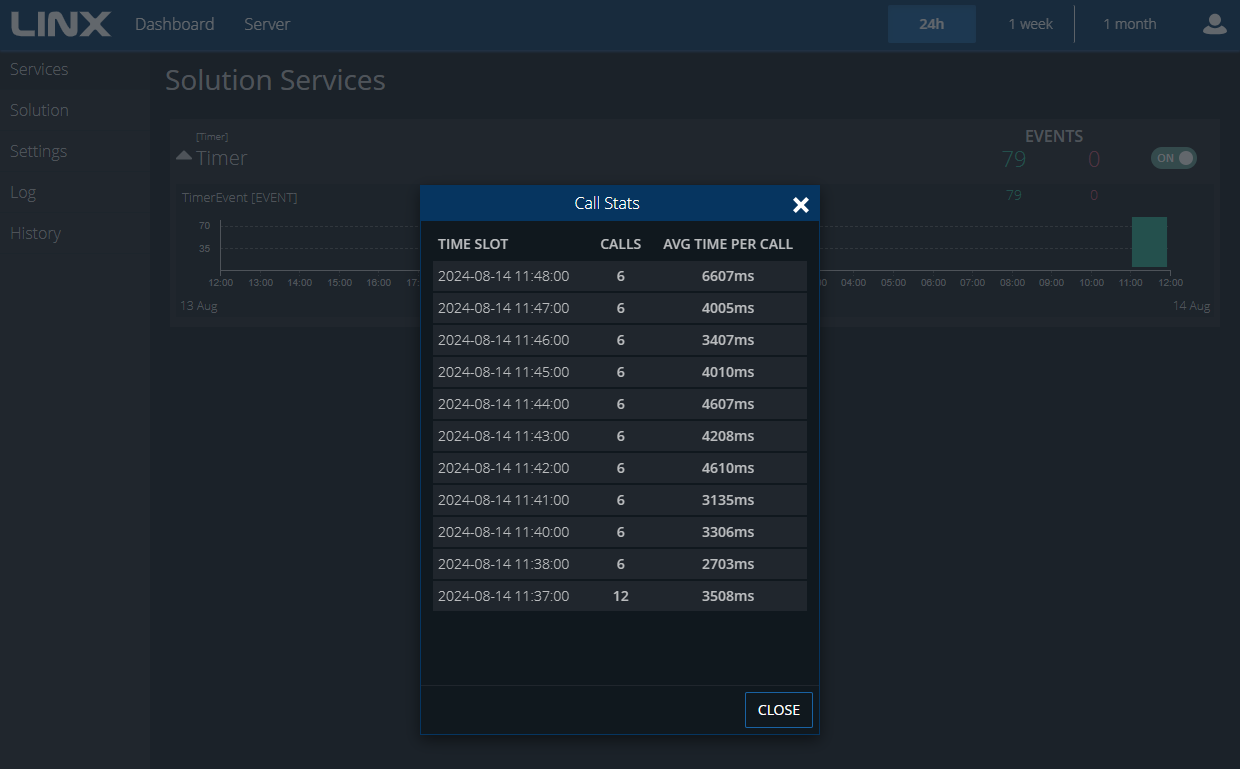Click the 3306ms average time value
Screen dimensions: 1240x769
728,532
